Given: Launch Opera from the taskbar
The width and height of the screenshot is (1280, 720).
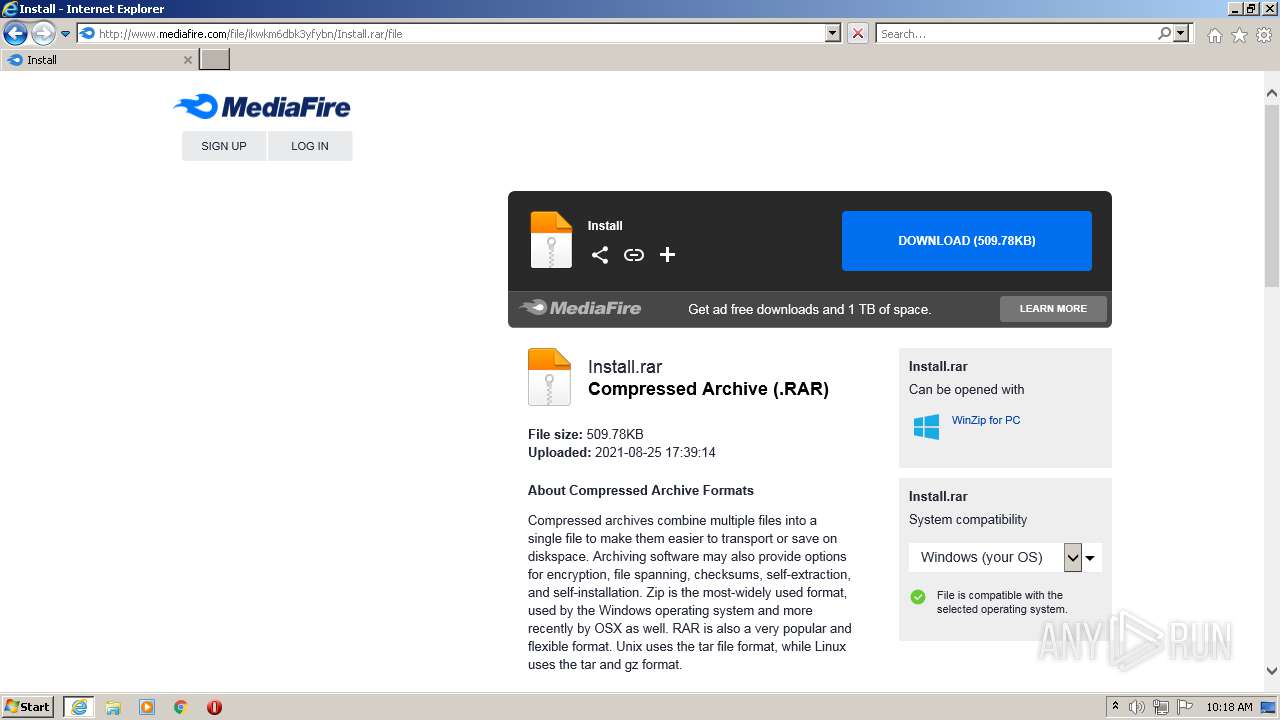Looking at the screenshot, I should 214,707.
